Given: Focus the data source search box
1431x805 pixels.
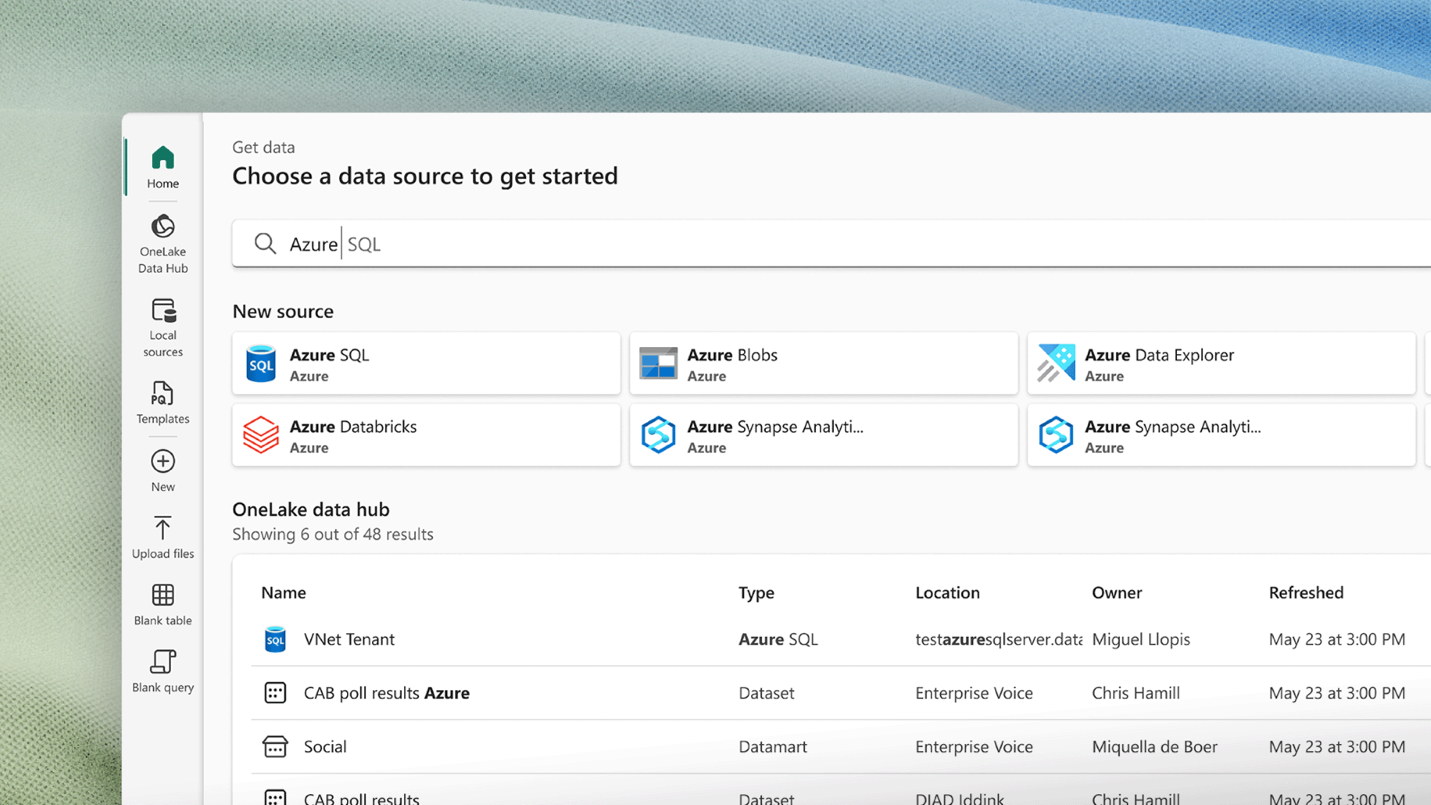Looking at the screenshot, I should click(831, 244).
